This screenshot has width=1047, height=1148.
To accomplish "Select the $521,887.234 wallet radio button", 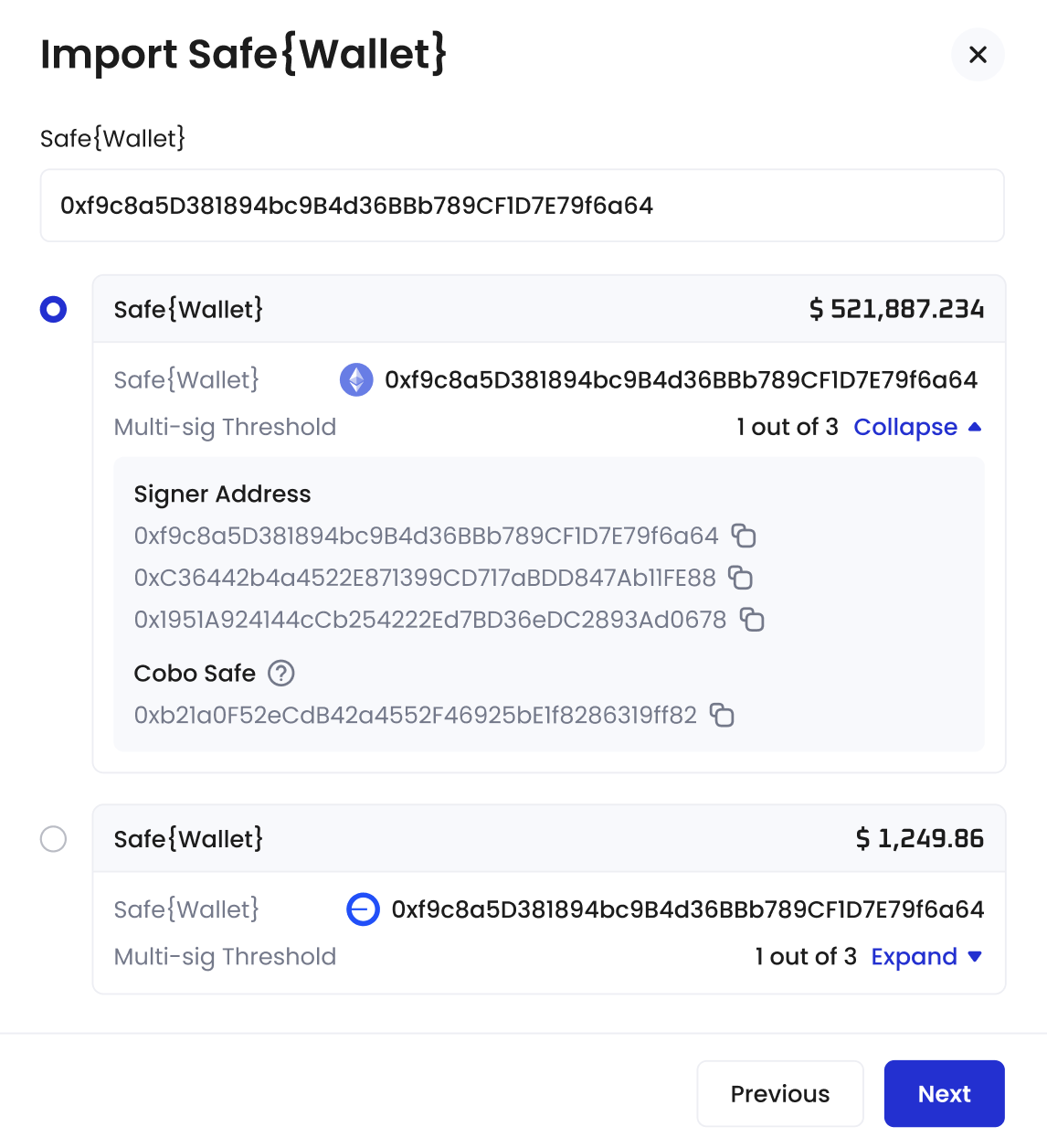I will tap(53, 310).
